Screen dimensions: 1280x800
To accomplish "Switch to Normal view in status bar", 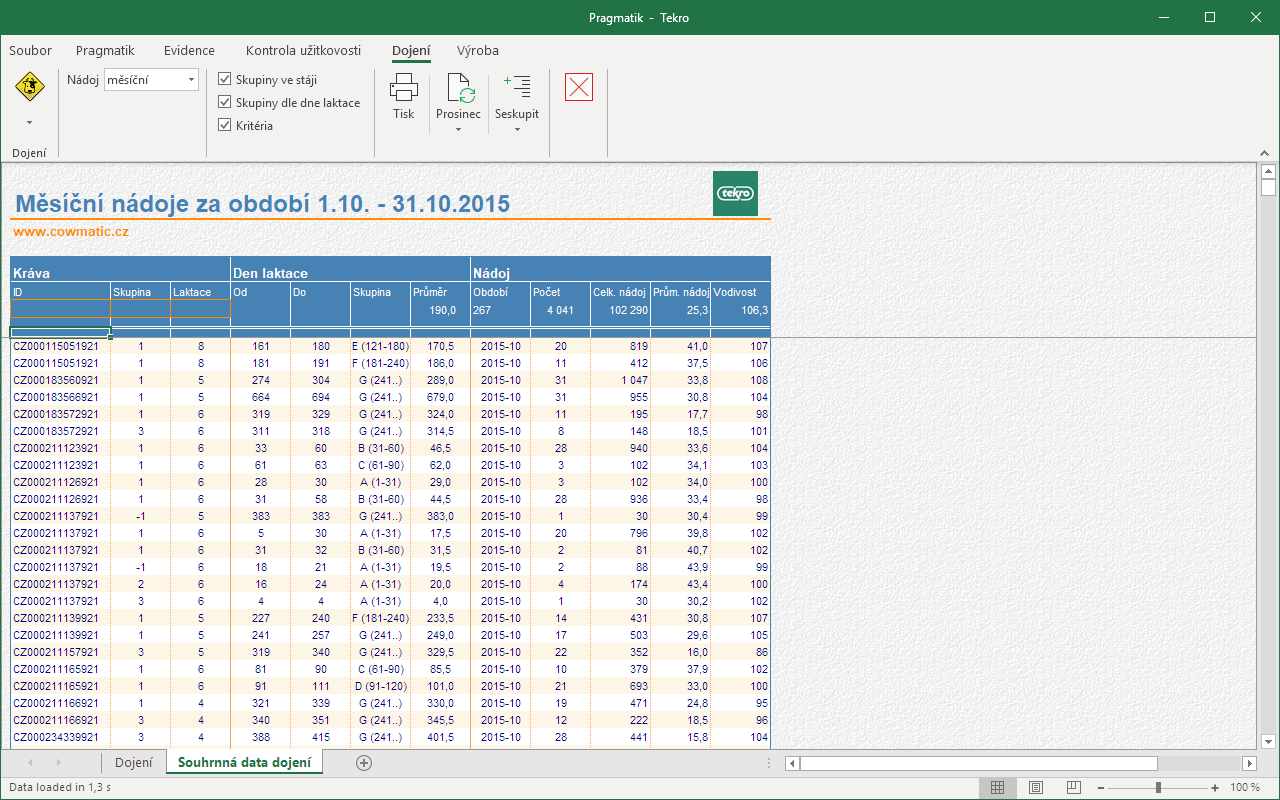I will 997,787.
